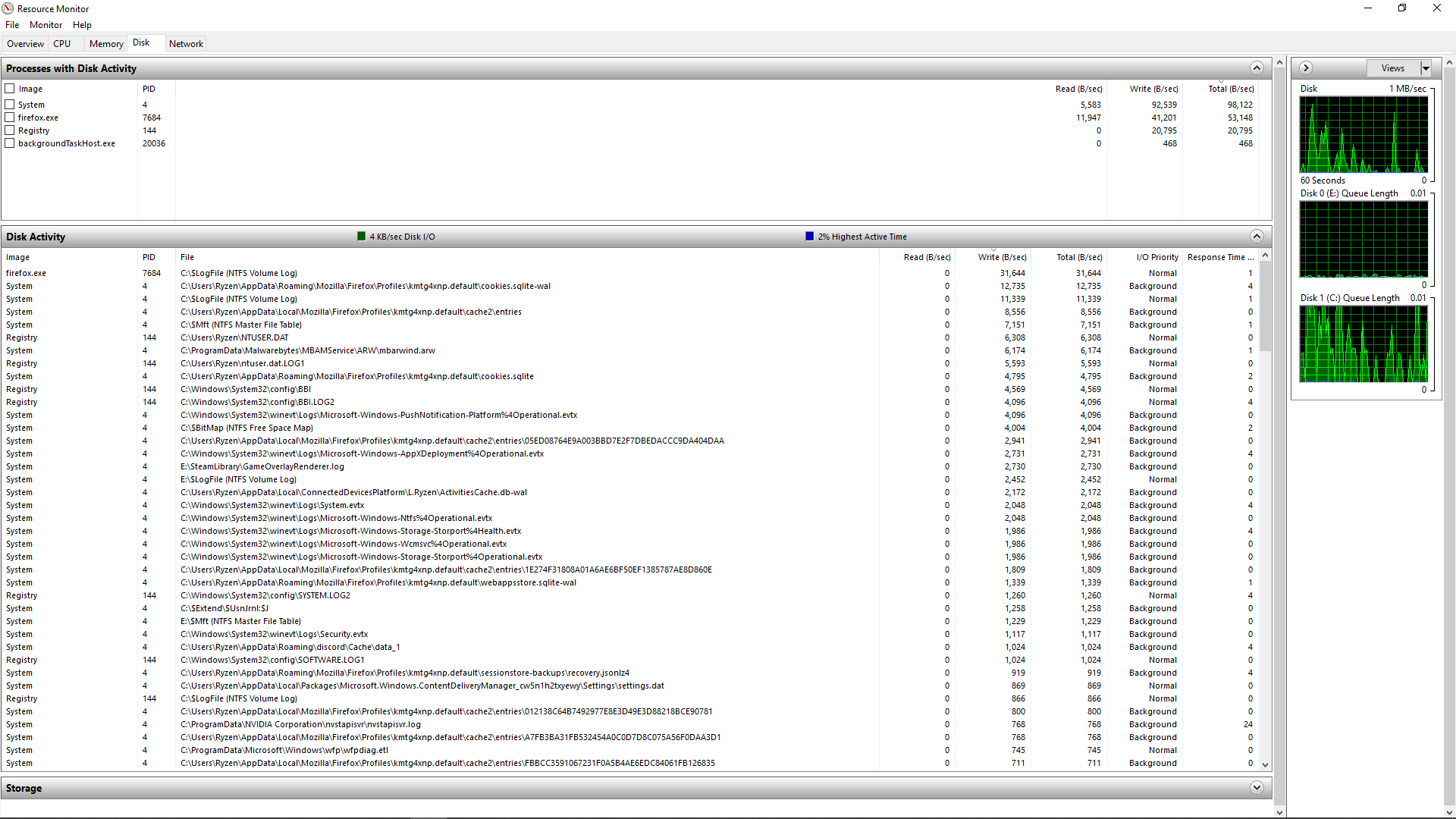Click the Disk 1 MB/sec graph

(1363, 135)
